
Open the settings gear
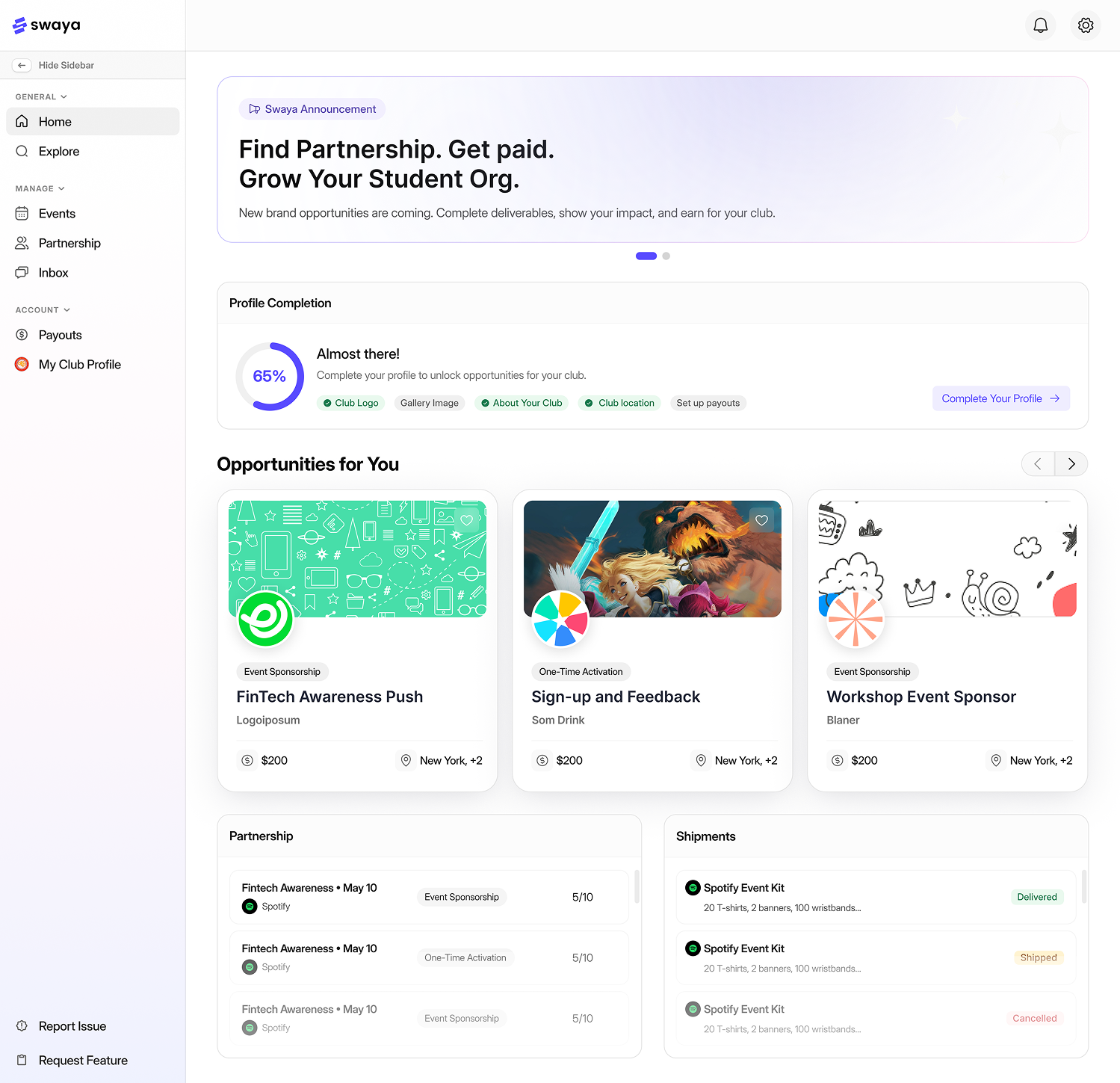(1086, 25)
